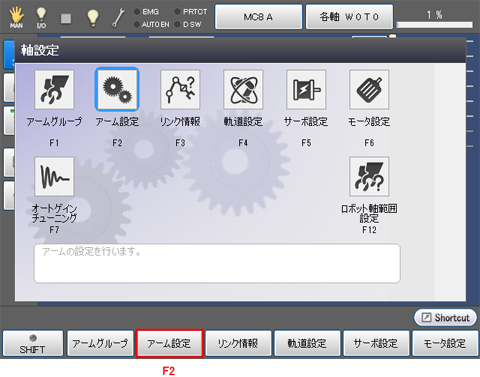The height and width of the screenshot is (377, 480).
Task: Select モータ設定 in the function key bar
Action: [445, 343]
